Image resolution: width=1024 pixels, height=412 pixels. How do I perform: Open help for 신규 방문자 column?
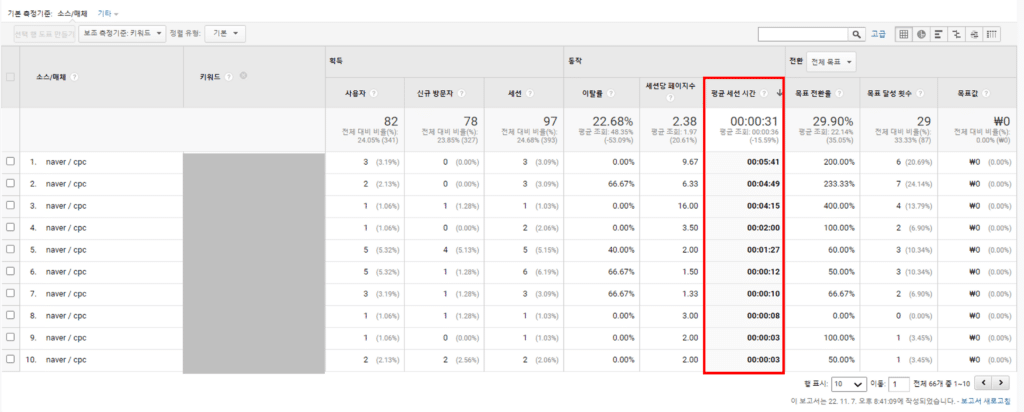pyautogui.click(x=462, y=93)
